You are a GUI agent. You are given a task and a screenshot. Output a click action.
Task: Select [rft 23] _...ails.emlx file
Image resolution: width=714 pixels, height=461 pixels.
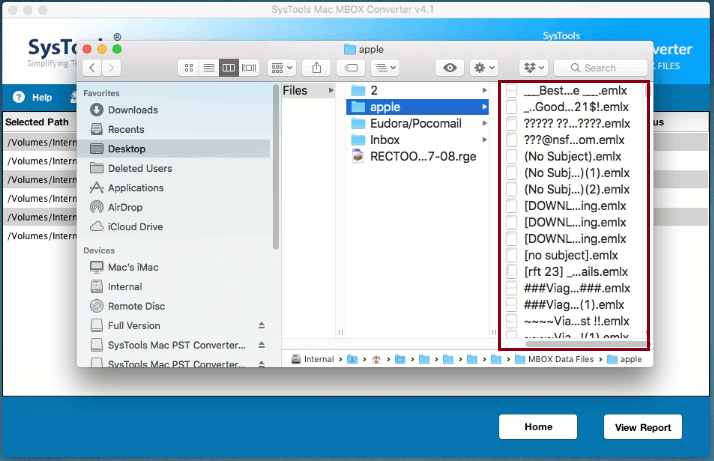[567, 272]
